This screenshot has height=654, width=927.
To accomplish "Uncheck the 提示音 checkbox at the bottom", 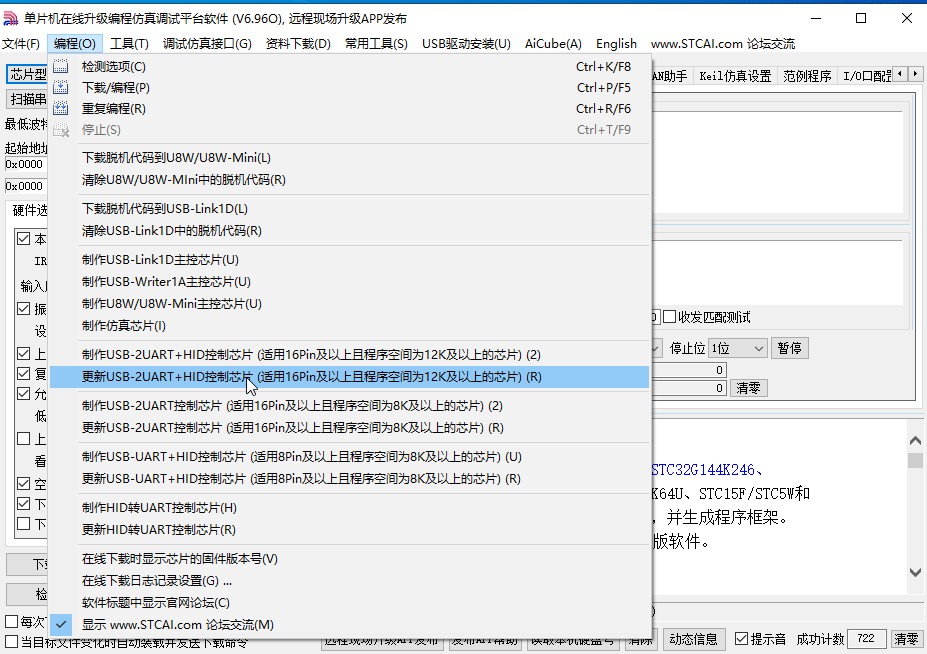I will (x=741, y=638).
